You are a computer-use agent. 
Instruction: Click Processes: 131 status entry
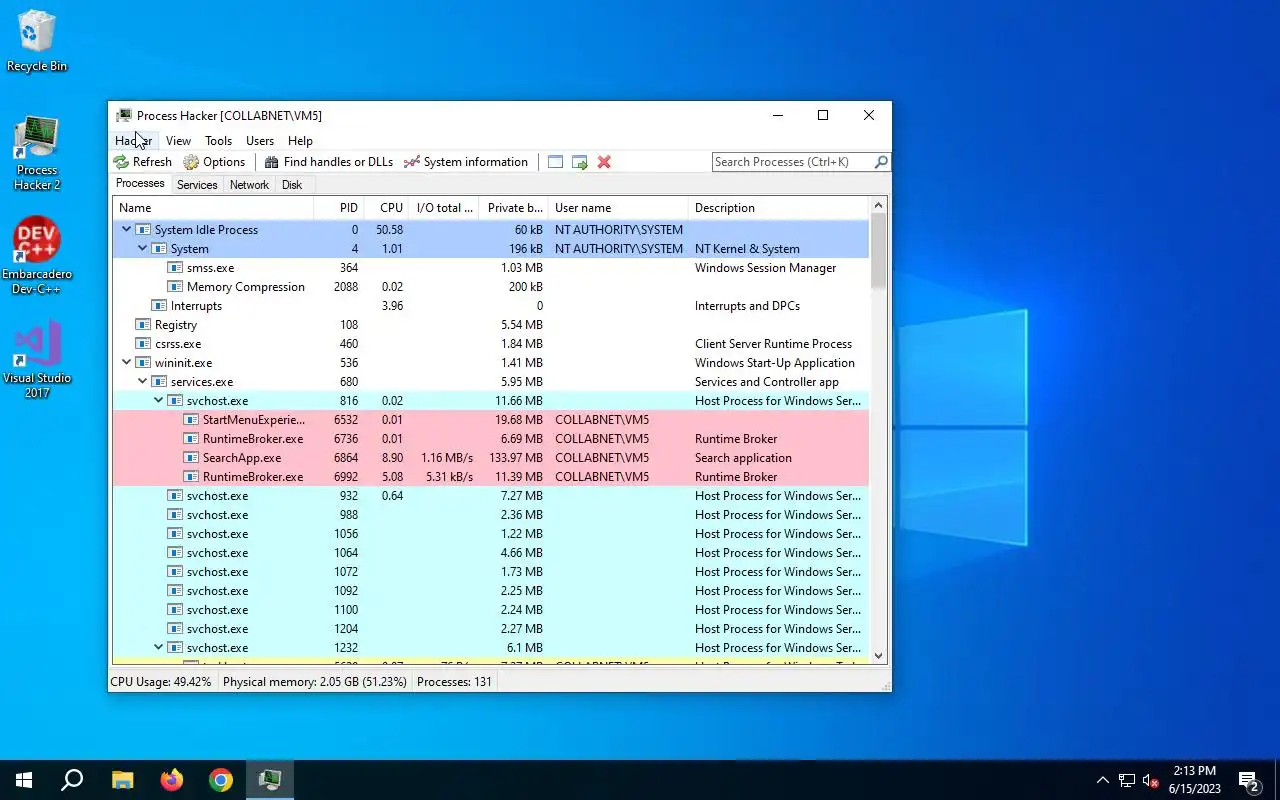[x=454, y=681]
